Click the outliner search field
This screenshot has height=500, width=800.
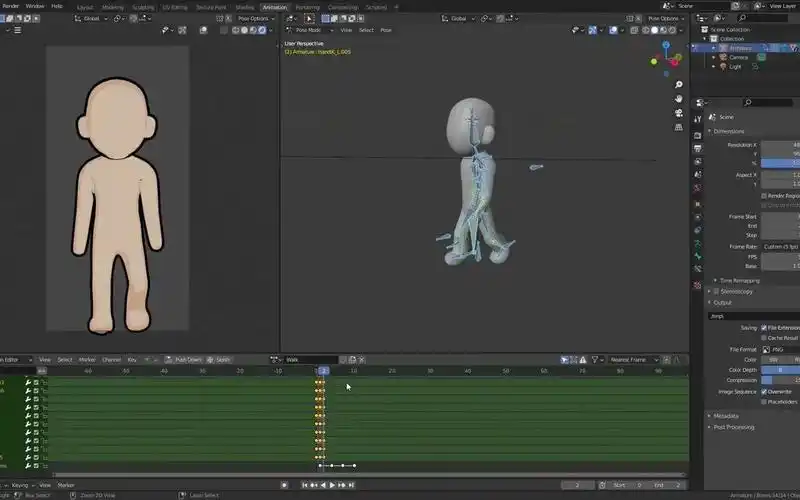765,18
